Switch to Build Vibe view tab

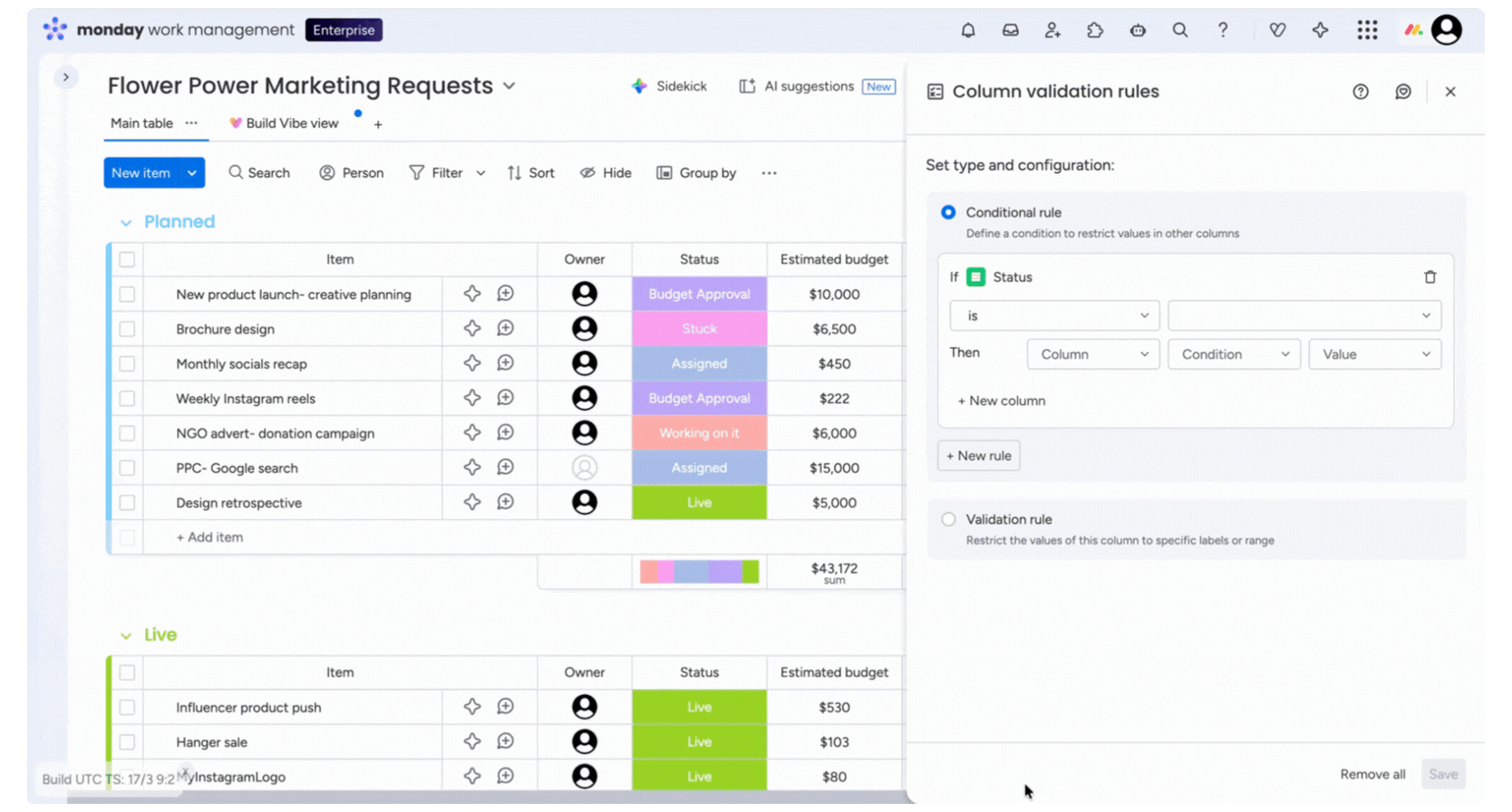(291, 123)
